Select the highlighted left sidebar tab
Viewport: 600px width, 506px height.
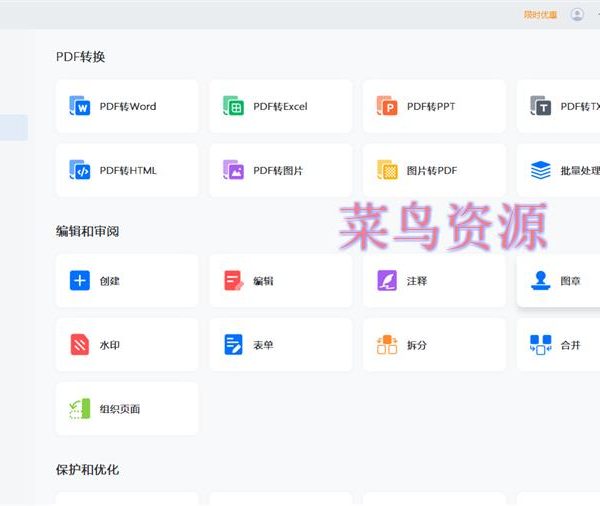[x=14, y=127]
